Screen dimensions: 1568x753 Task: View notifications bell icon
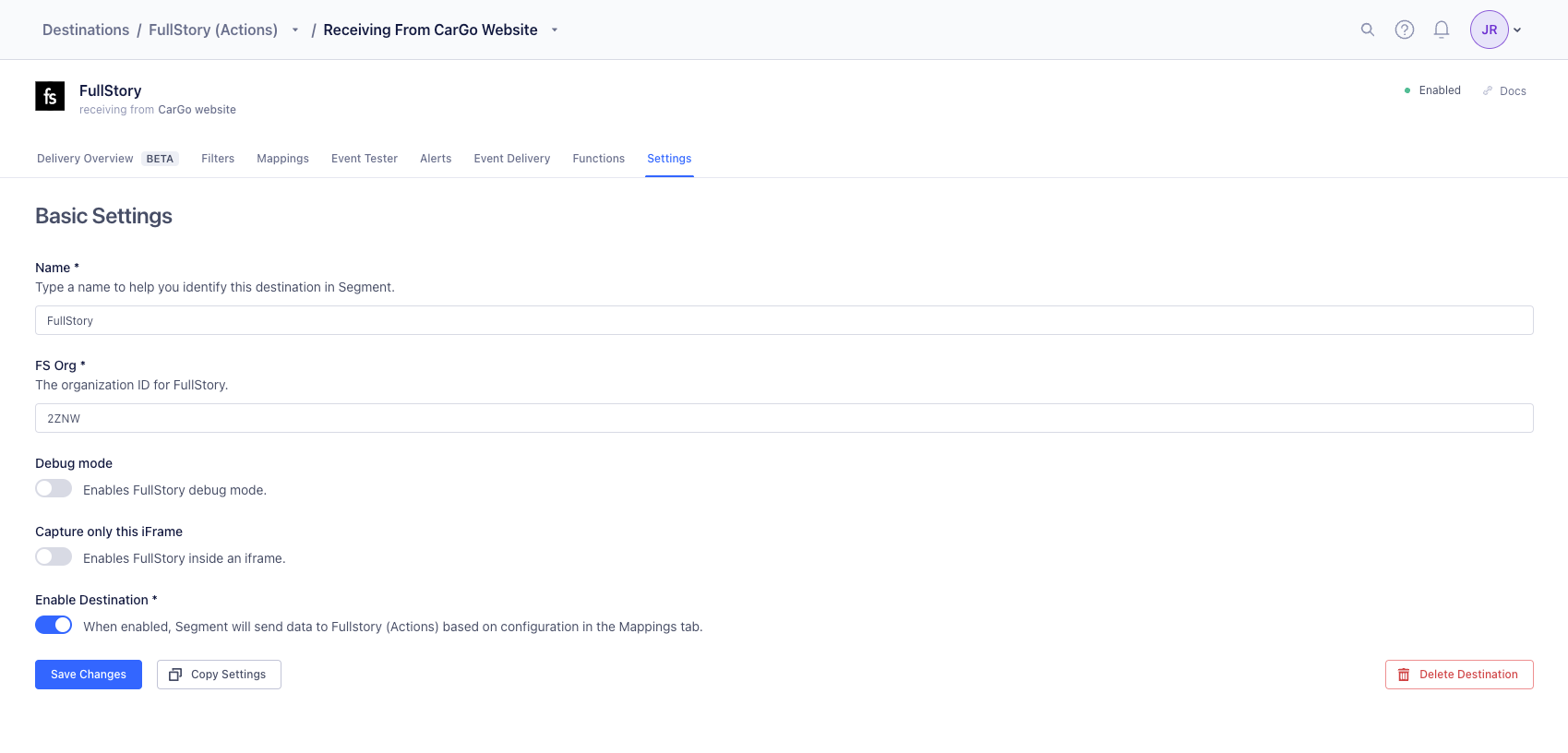coord(1442,30)
